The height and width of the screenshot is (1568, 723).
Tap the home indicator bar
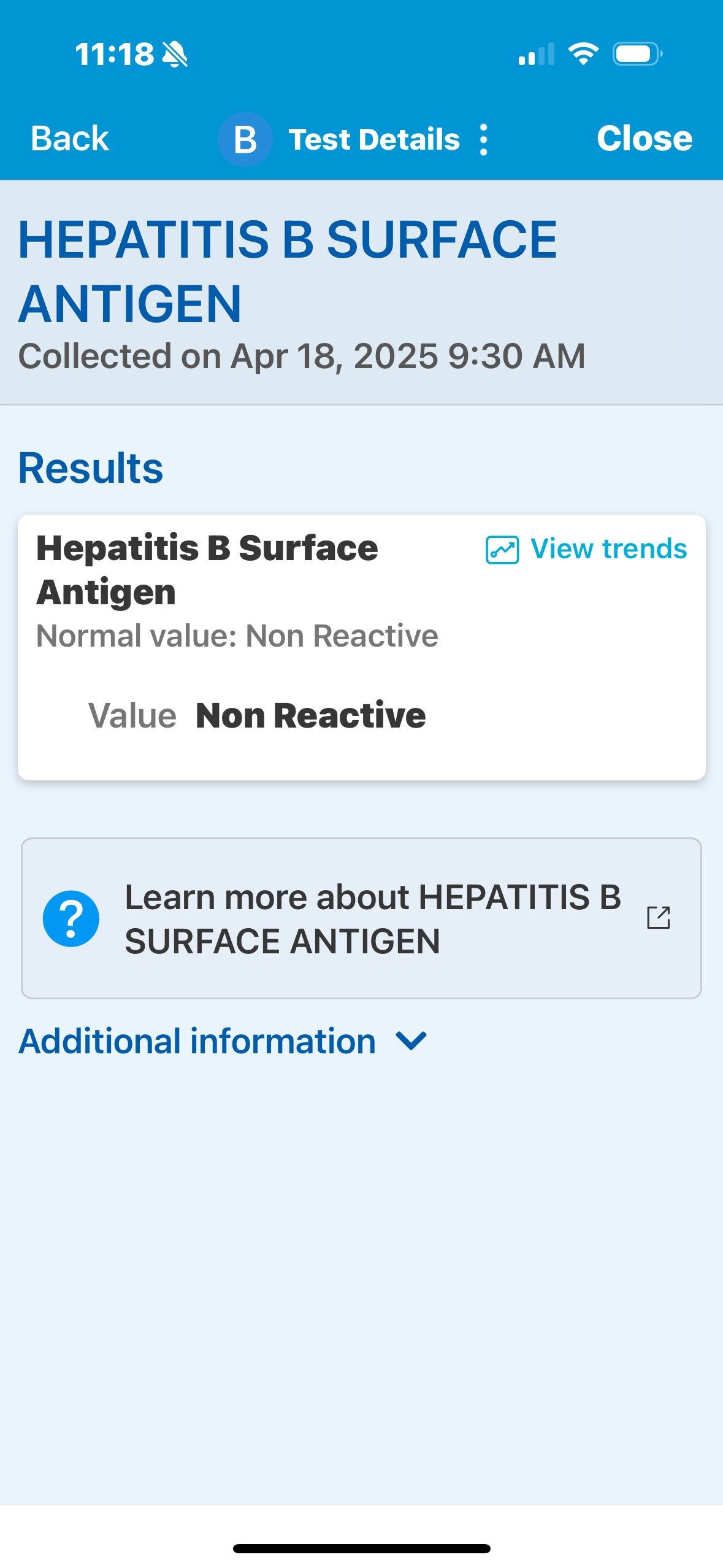[x=361, y=1548]
